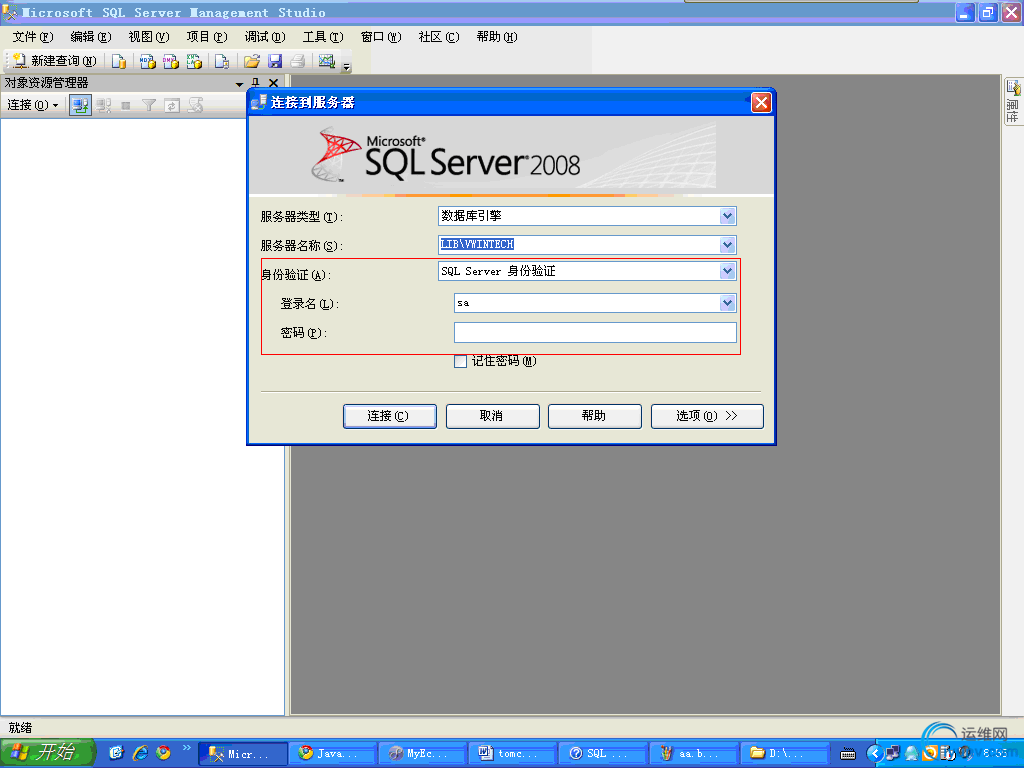Click the Windows 开始 Start button

click(x=48, y=753)
